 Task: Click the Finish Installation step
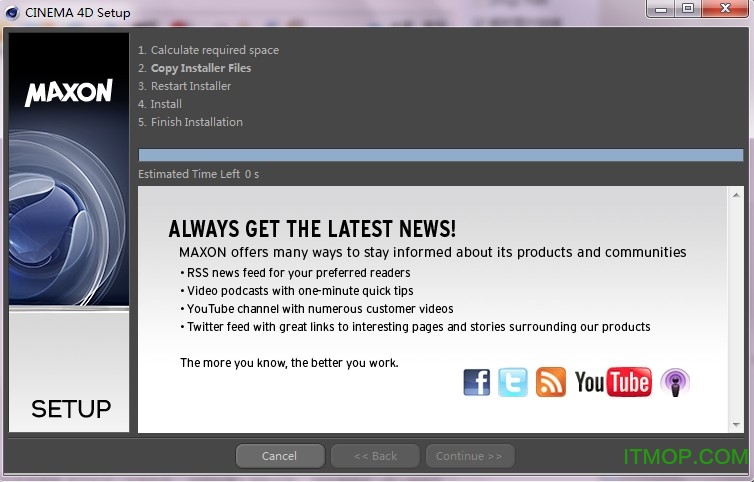[x=196, y=122]
